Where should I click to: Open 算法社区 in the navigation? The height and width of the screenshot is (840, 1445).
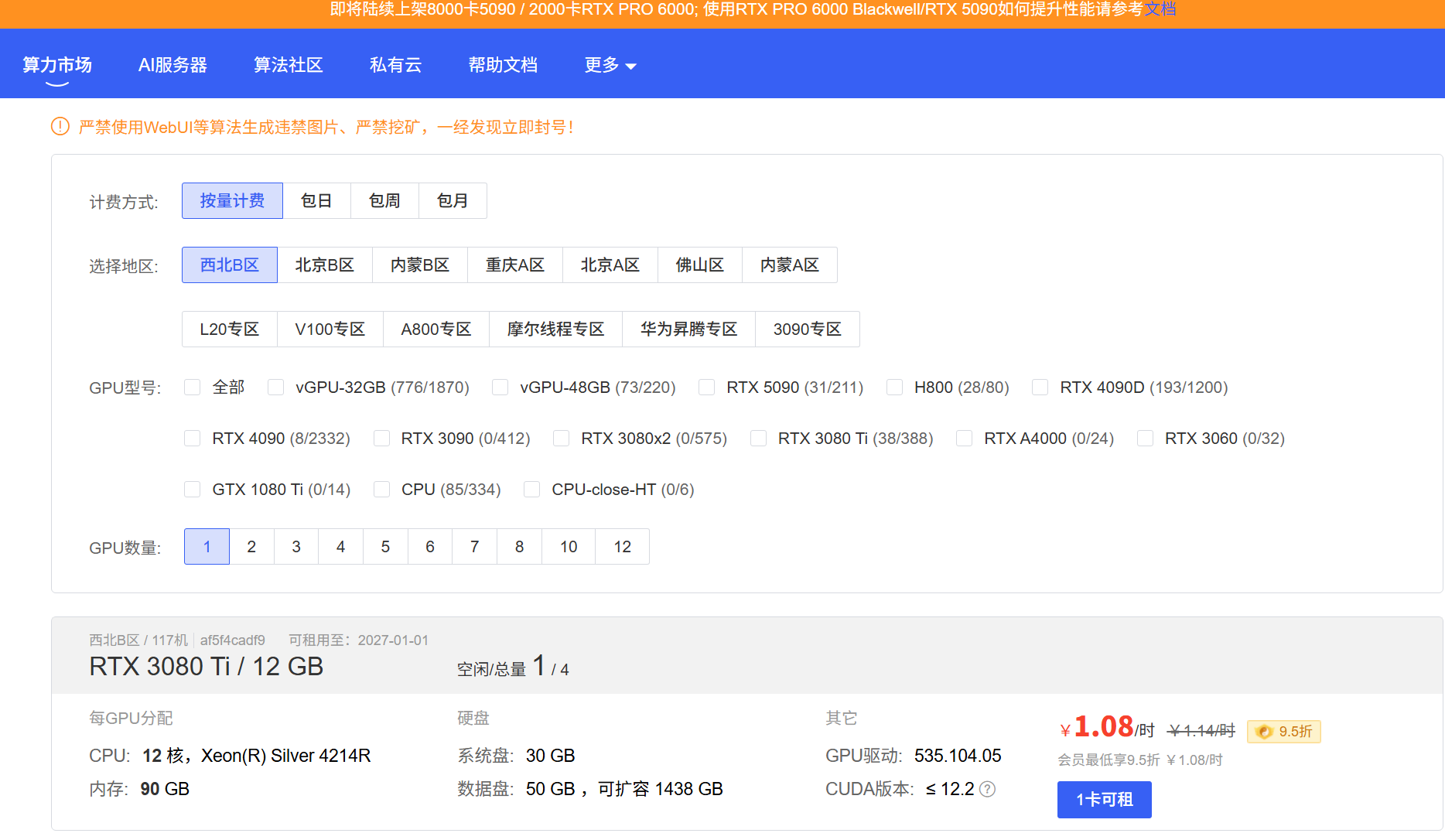click(289, 65)
